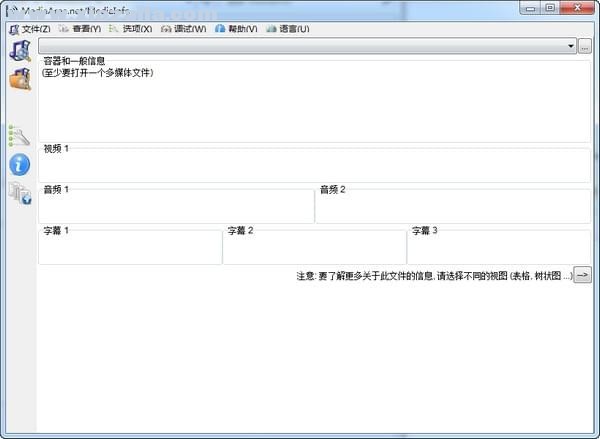The width and height of the screenshot is (600, 439).
Task: Click the 视频 1 group label
Action: [56, 149]
